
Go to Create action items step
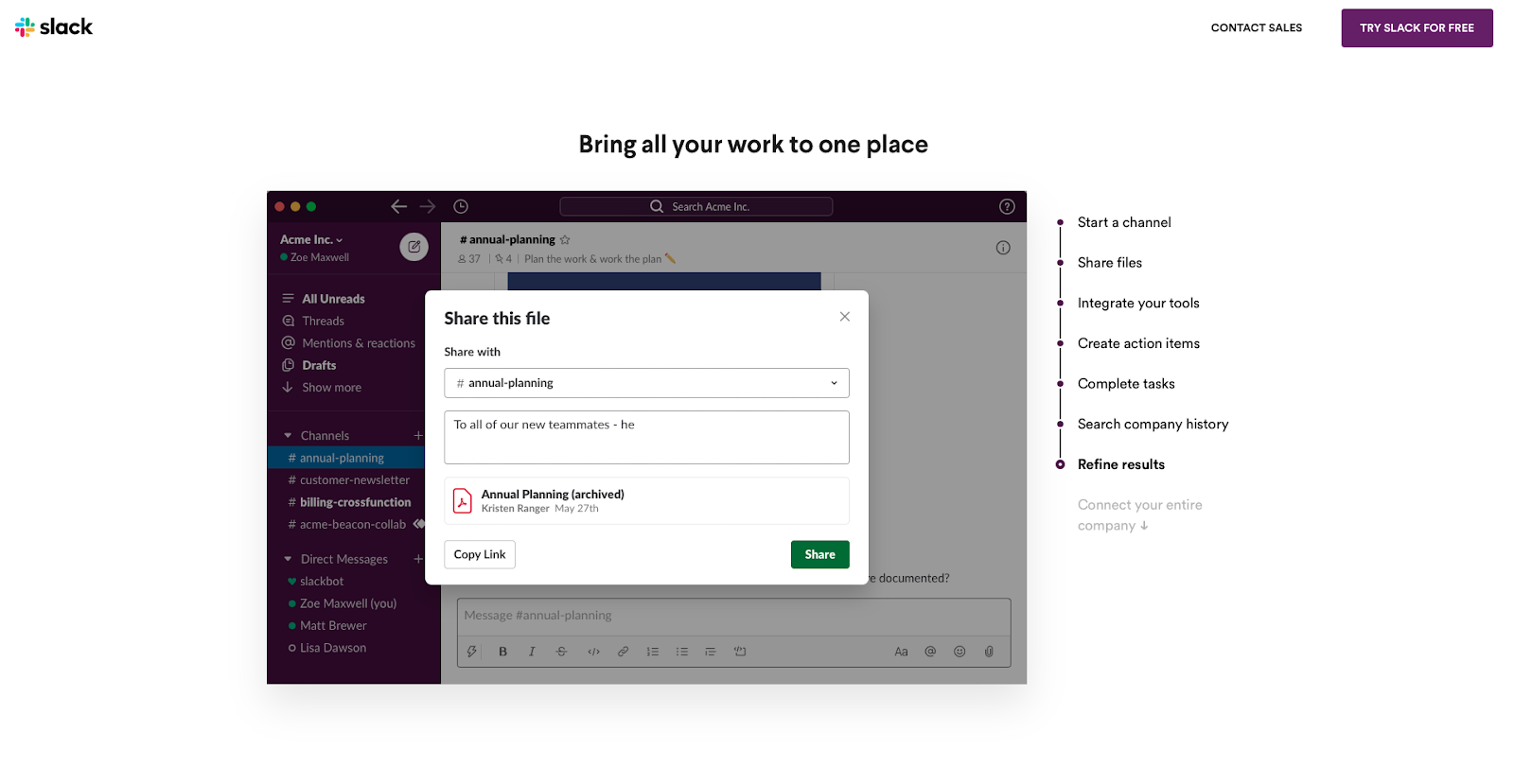[x=1138, y=343]
